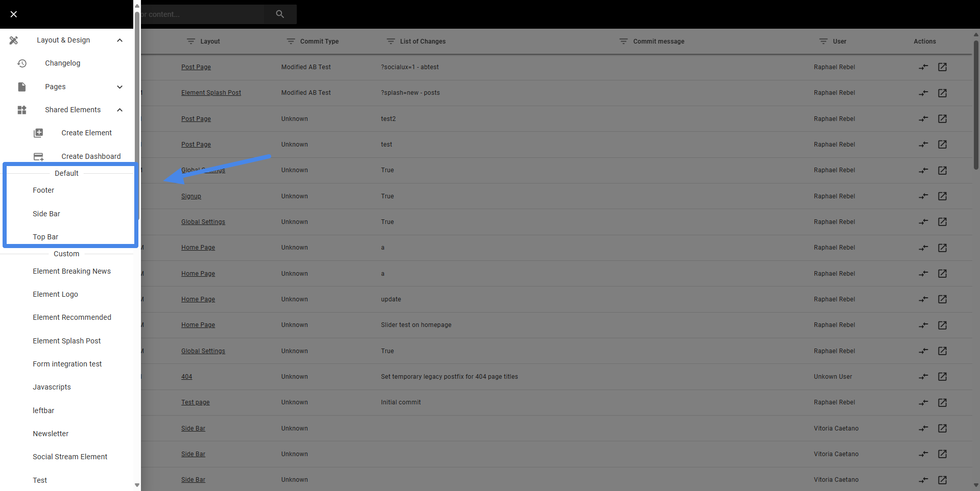Collapse the Shared Elements submenu
The height and width of the screenshot is (491, 980).
pos(120,110)
